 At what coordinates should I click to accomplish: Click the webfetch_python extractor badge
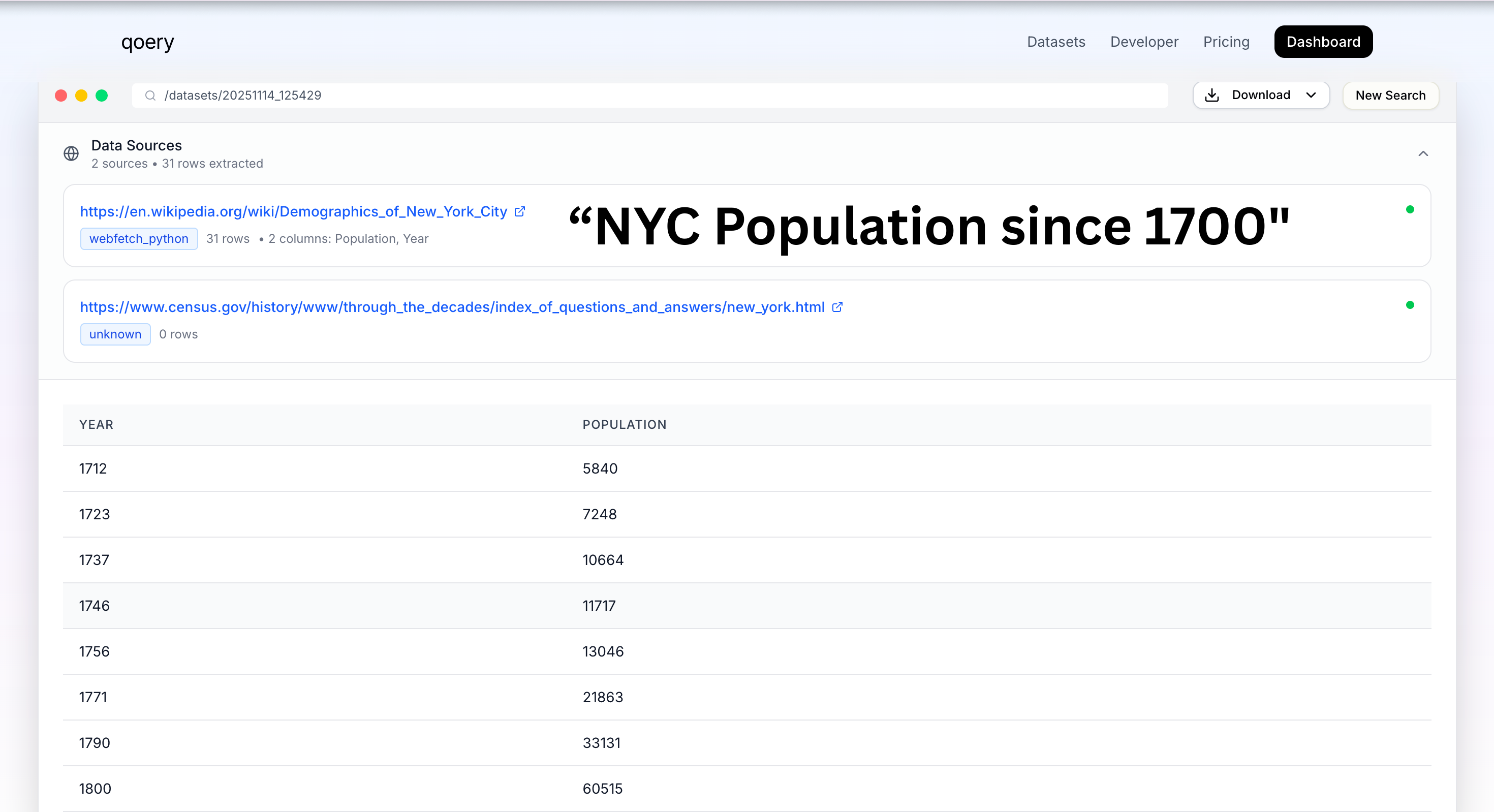click(139, 238)
